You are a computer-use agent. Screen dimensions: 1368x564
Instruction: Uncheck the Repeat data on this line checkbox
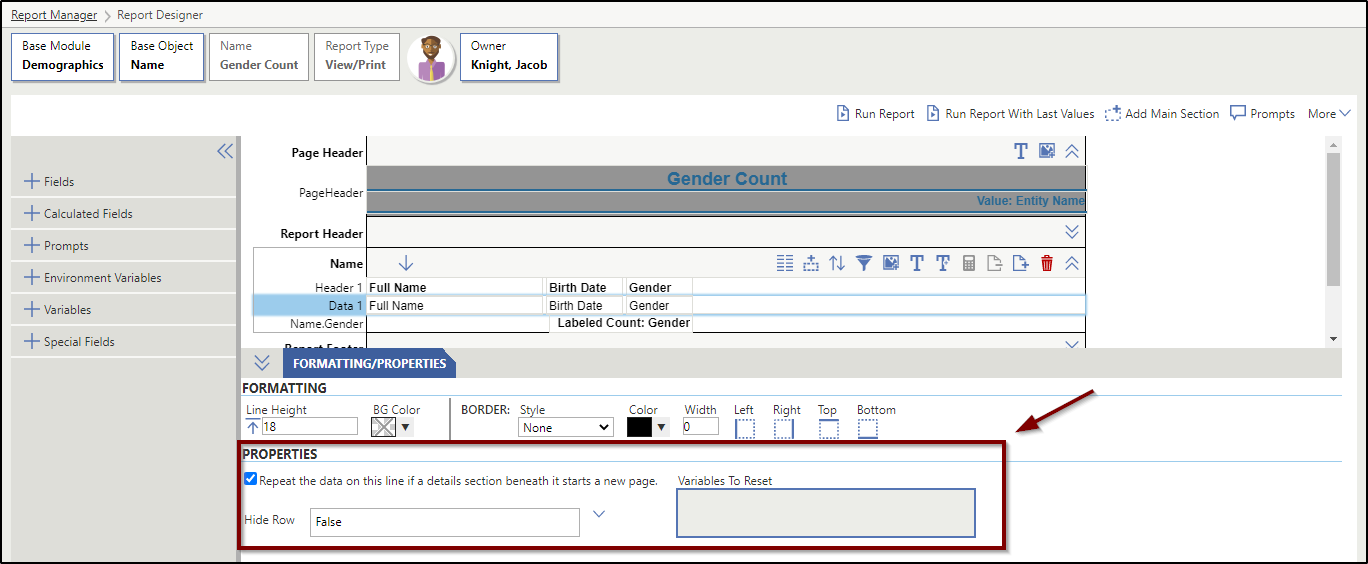pyautogui.click(x=251, y=479)
